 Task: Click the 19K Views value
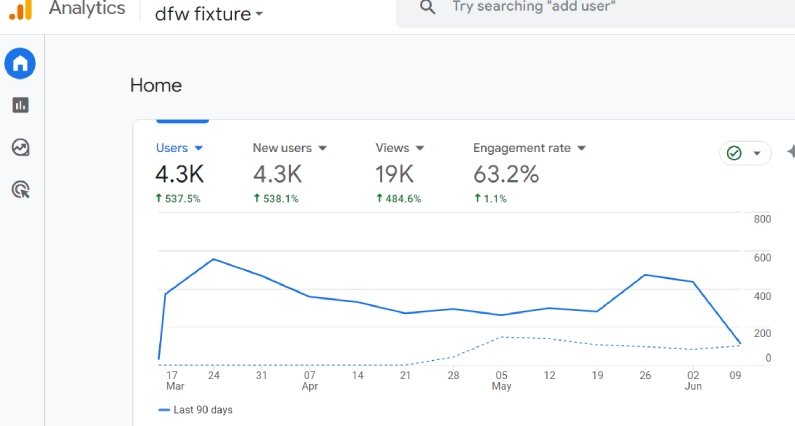pos(394,174)
